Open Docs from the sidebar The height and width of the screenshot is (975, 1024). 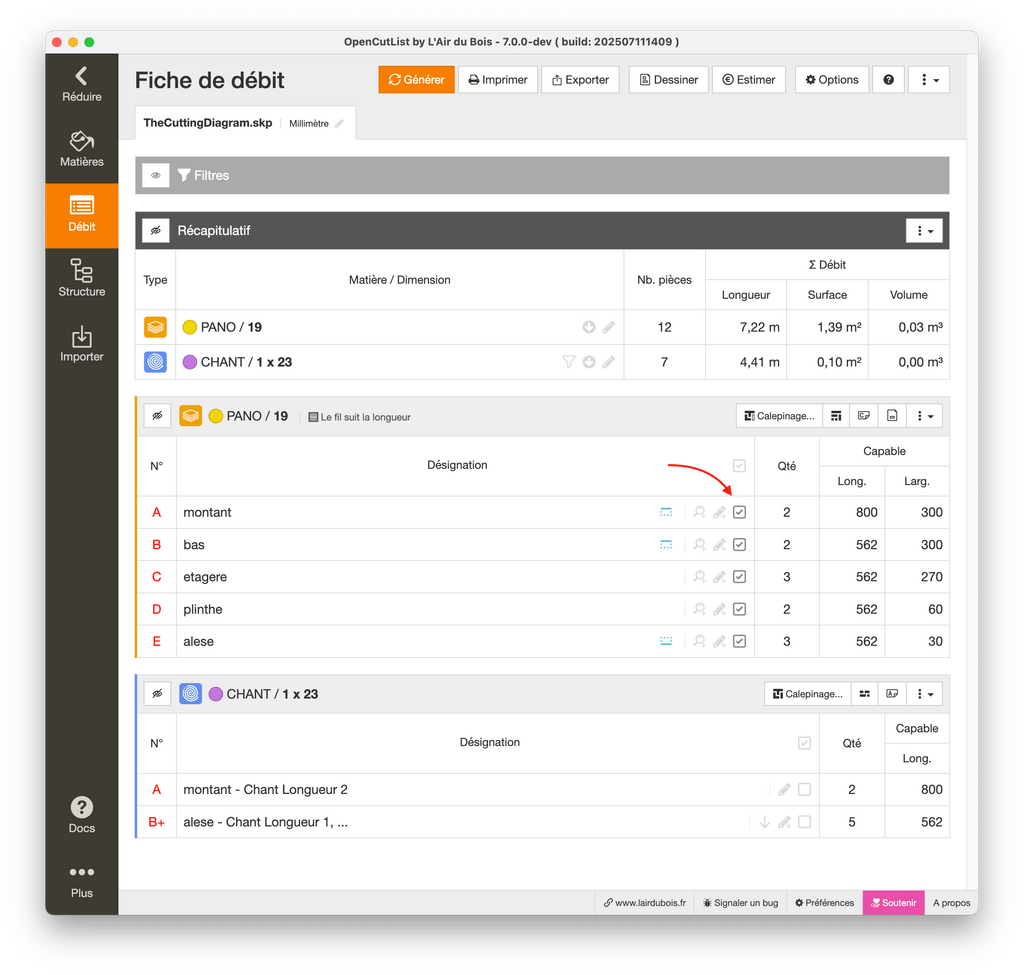click(82, 815)
